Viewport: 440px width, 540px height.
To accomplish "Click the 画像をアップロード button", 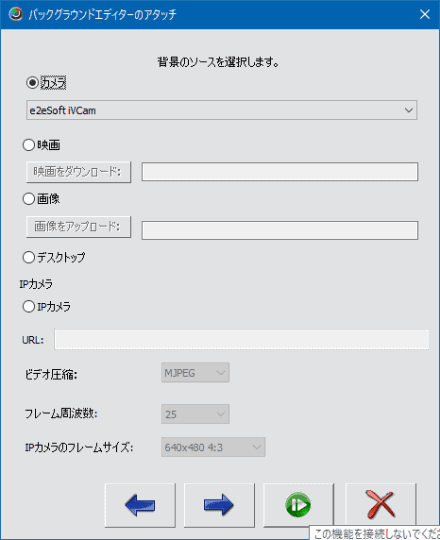I will pyautogui.click(x=78, y=227).
